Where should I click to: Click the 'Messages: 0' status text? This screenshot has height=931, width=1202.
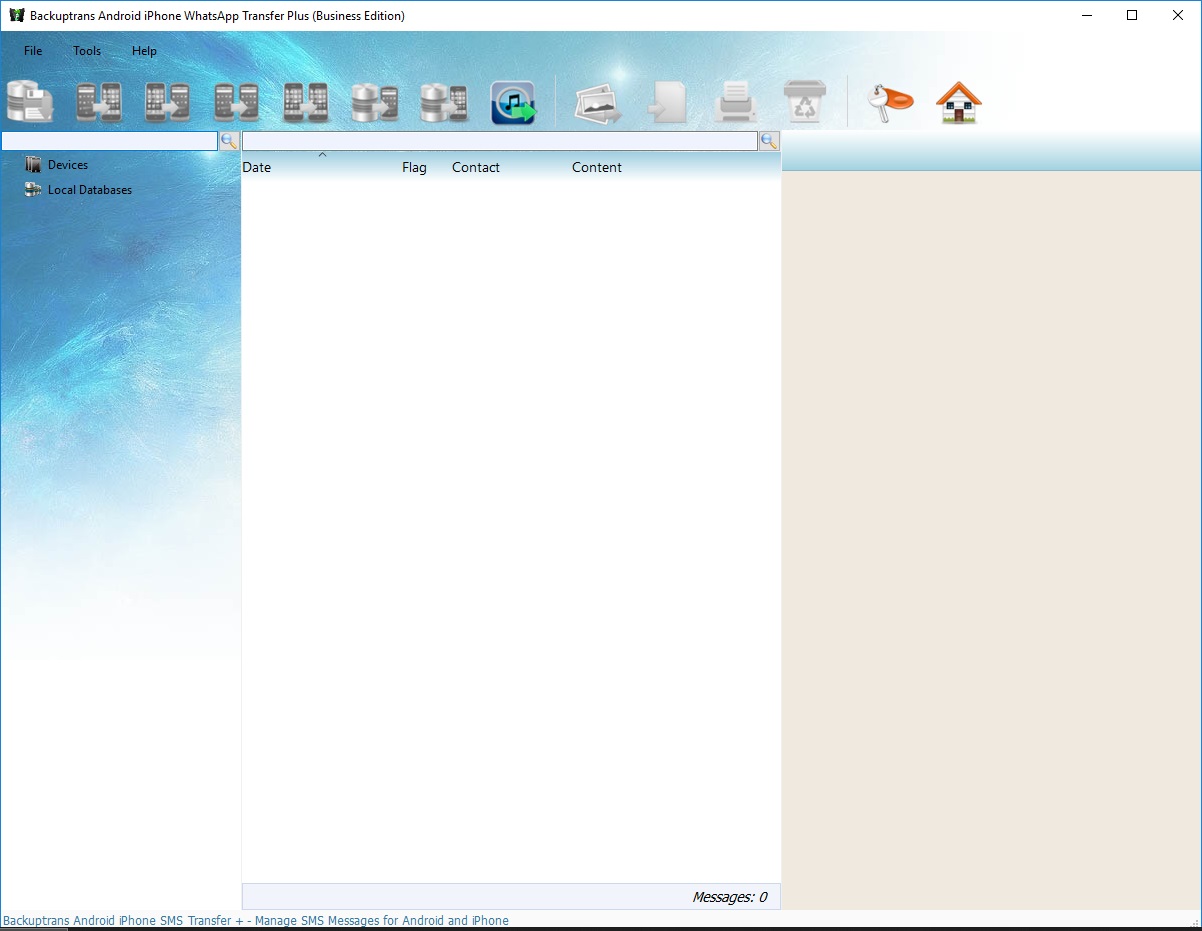click(730, 897)
